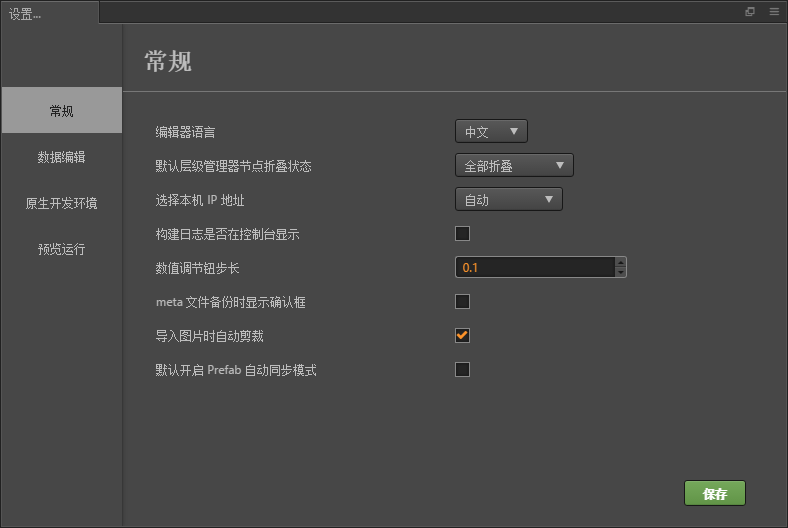788x528 pixels.
Task: Click the step value increment arrow
Action: (x=621, y=263)
